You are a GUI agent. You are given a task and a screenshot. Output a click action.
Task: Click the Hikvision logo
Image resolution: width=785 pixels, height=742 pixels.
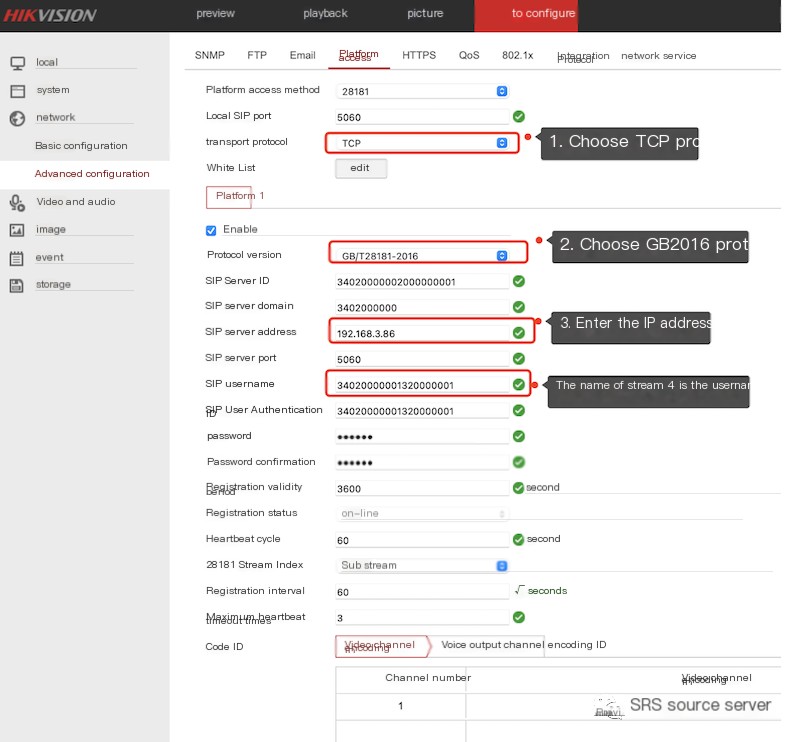pos(50,15)
